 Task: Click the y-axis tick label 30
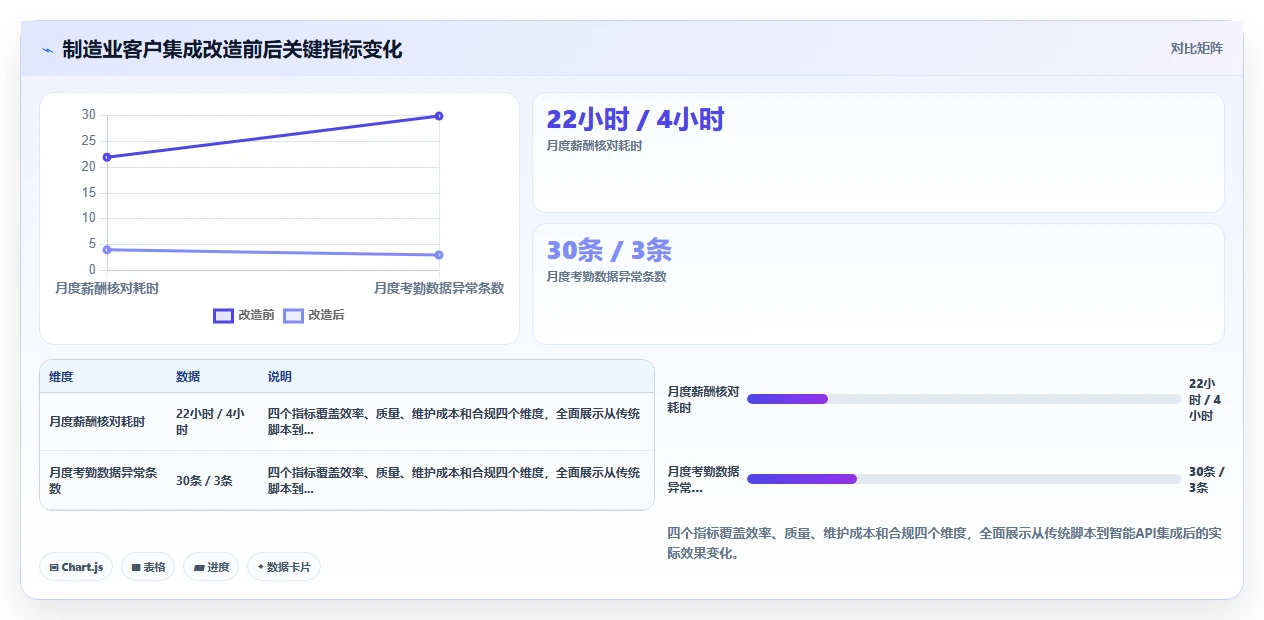pos(89,115)
